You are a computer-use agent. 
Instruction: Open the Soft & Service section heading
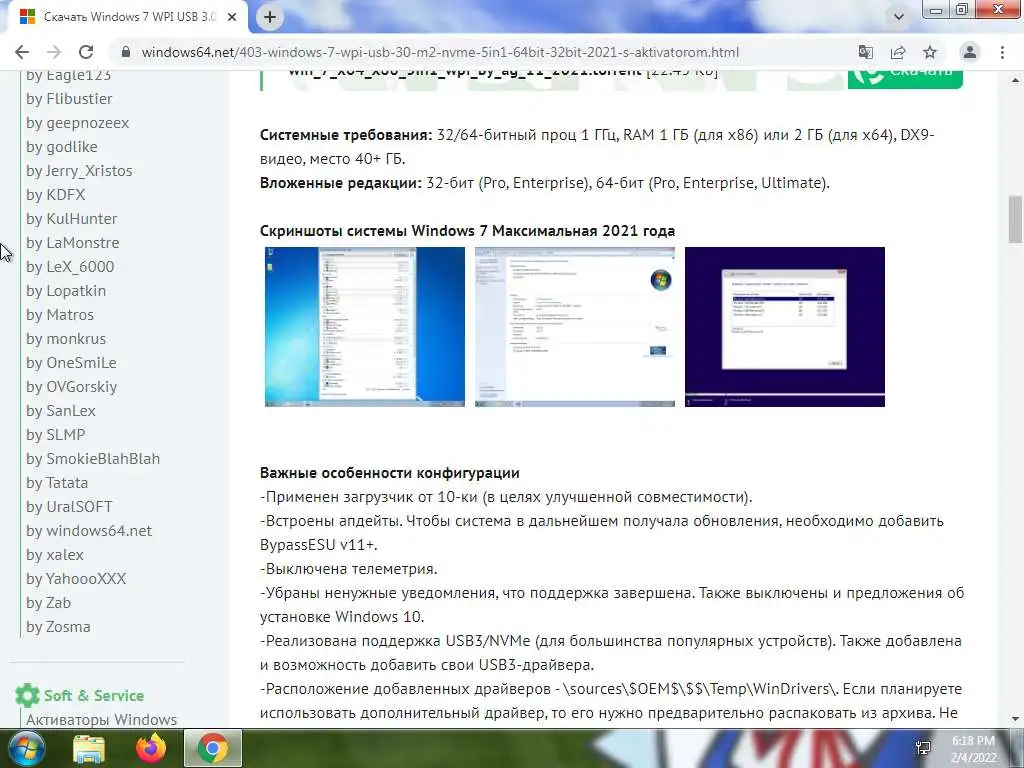click(x=93, y=696)
